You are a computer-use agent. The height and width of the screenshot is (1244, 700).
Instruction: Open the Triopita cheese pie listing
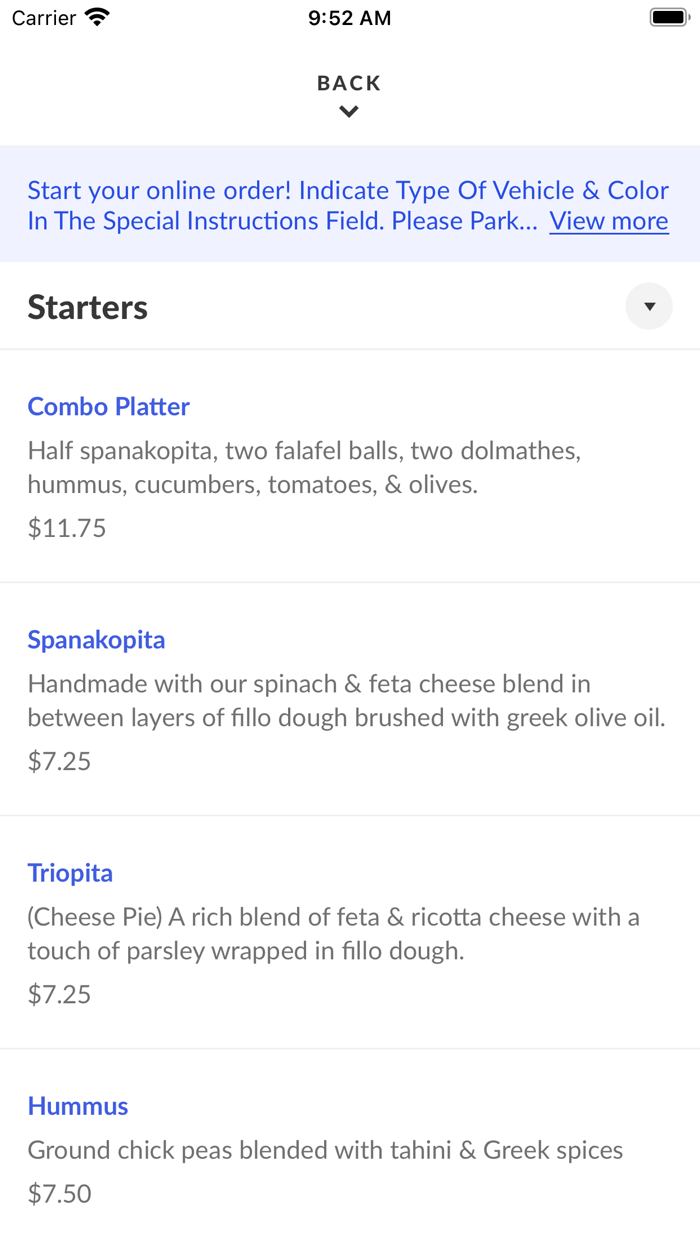[70, 872]
